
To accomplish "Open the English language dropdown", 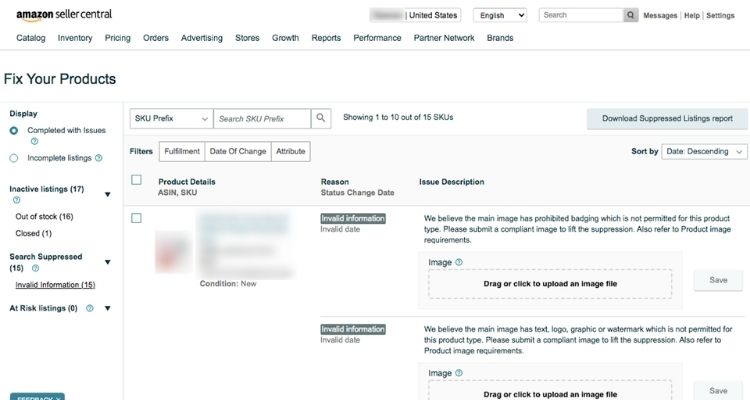I will pos(500,15).
